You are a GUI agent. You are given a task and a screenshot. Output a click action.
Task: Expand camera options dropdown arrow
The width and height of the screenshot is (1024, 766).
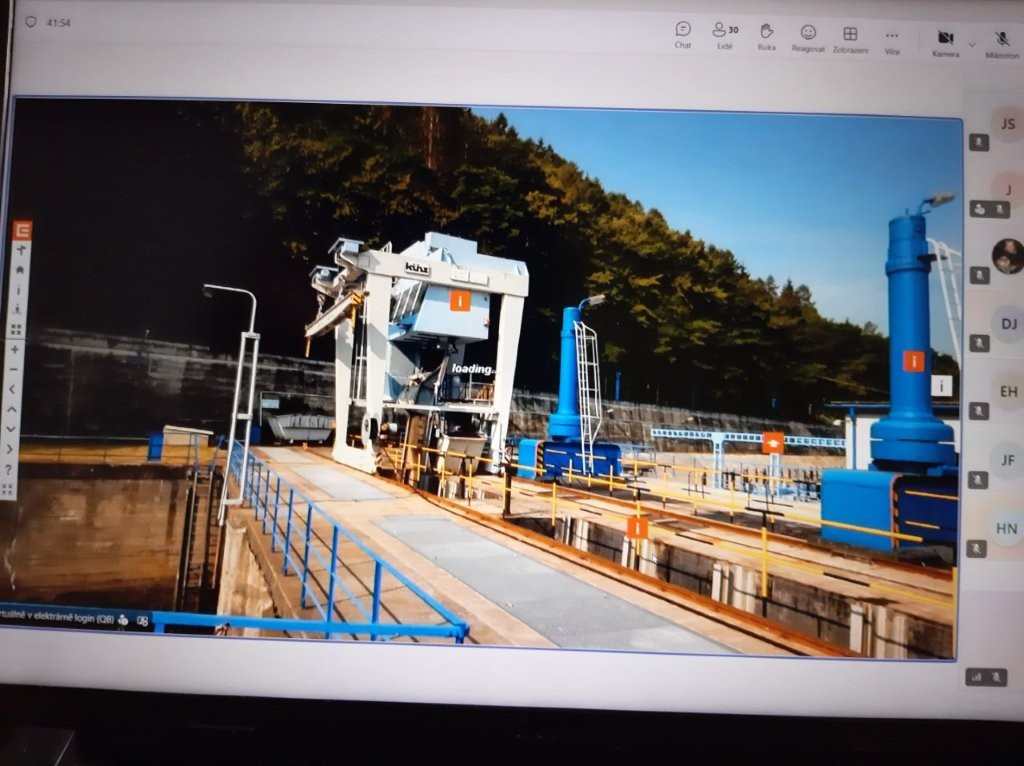click(972, 44)
